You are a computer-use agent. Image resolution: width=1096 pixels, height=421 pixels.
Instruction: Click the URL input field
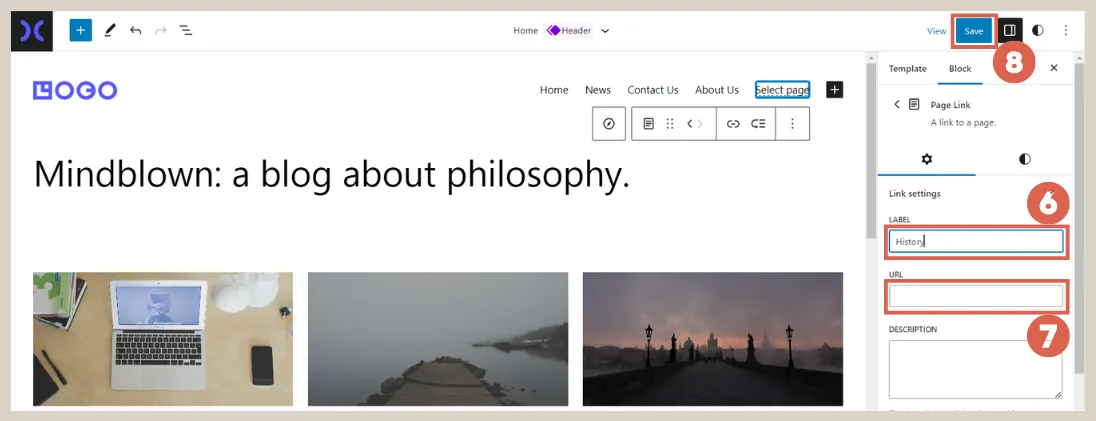click(x=976, y=297)
